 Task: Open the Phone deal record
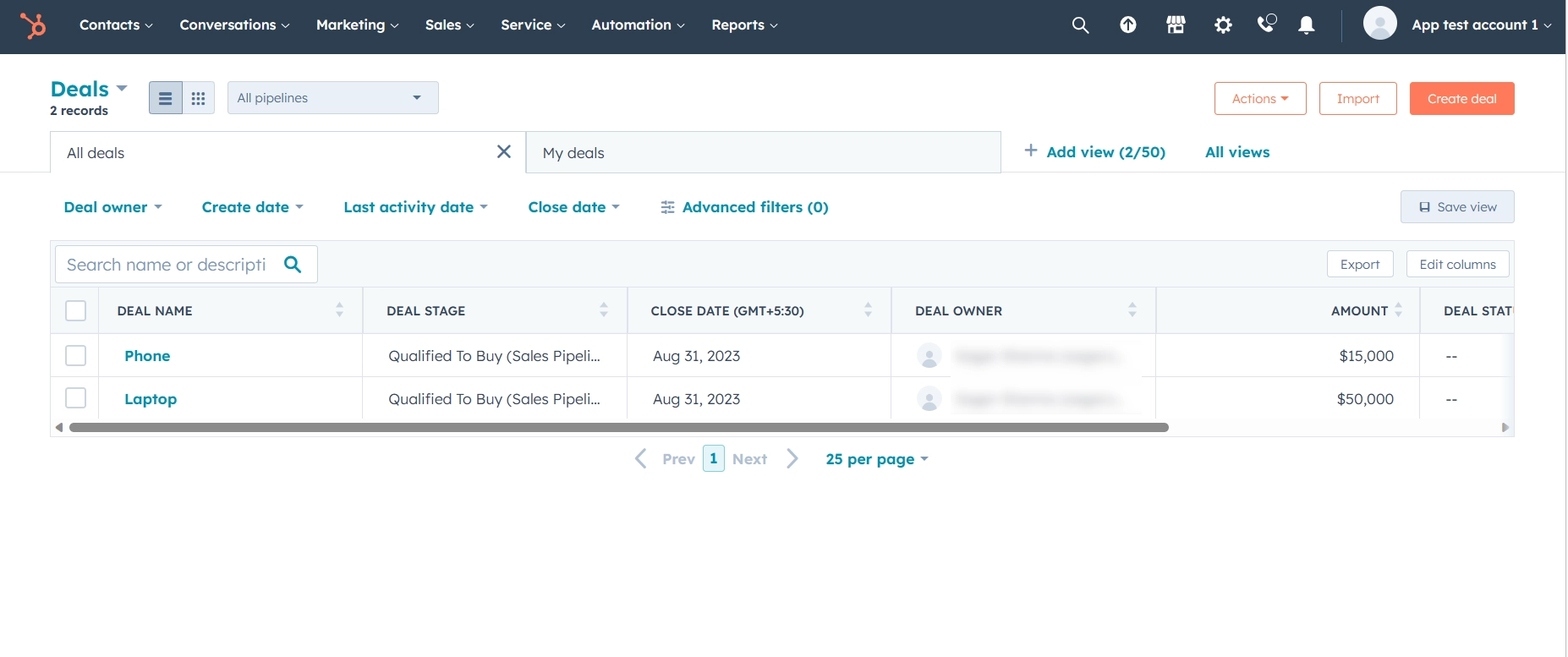(147, 356)
